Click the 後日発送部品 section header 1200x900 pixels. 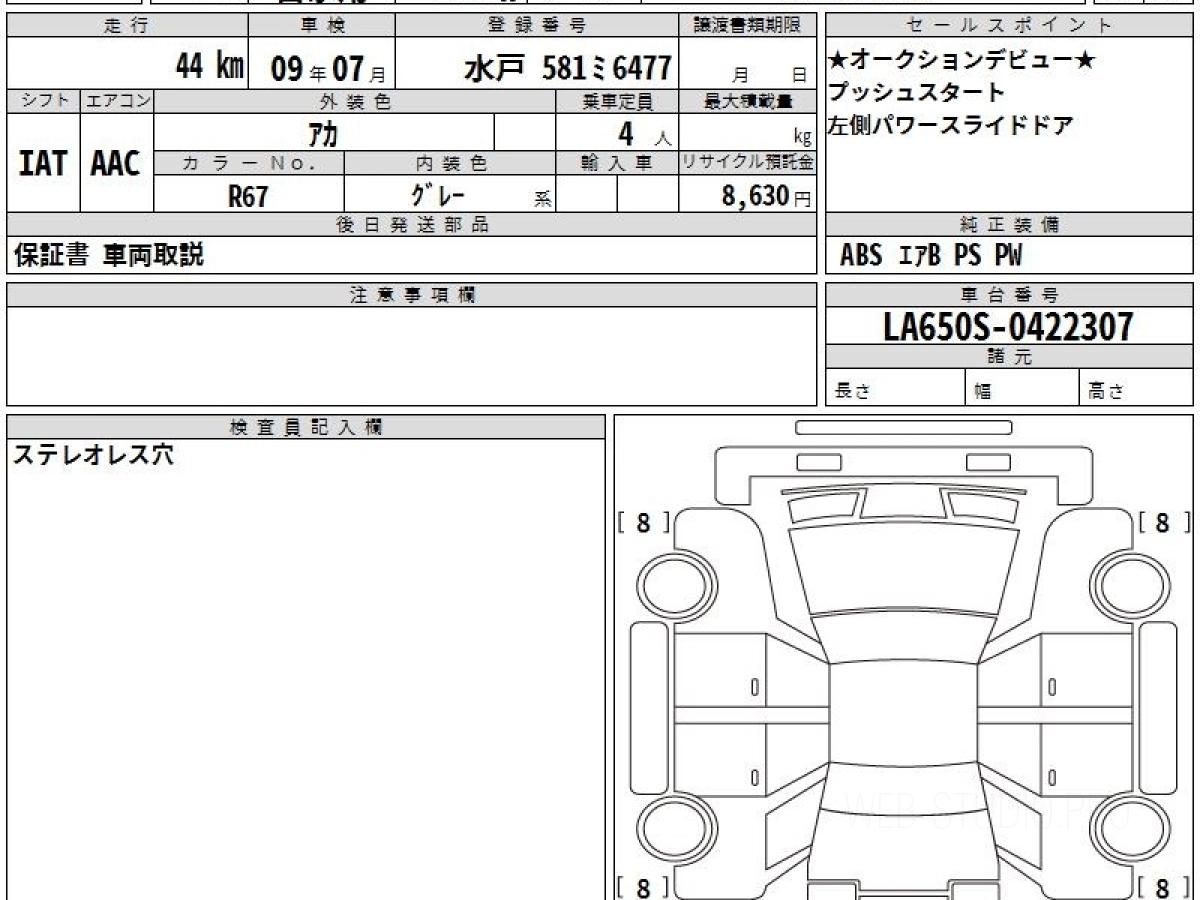[x=412, y=225]
